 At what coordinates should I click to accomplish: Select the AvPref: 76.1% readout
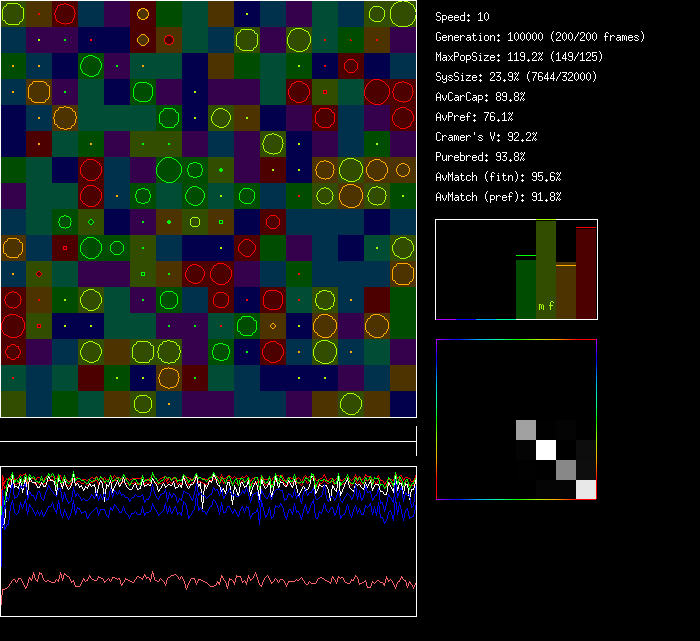pos(474,117)
